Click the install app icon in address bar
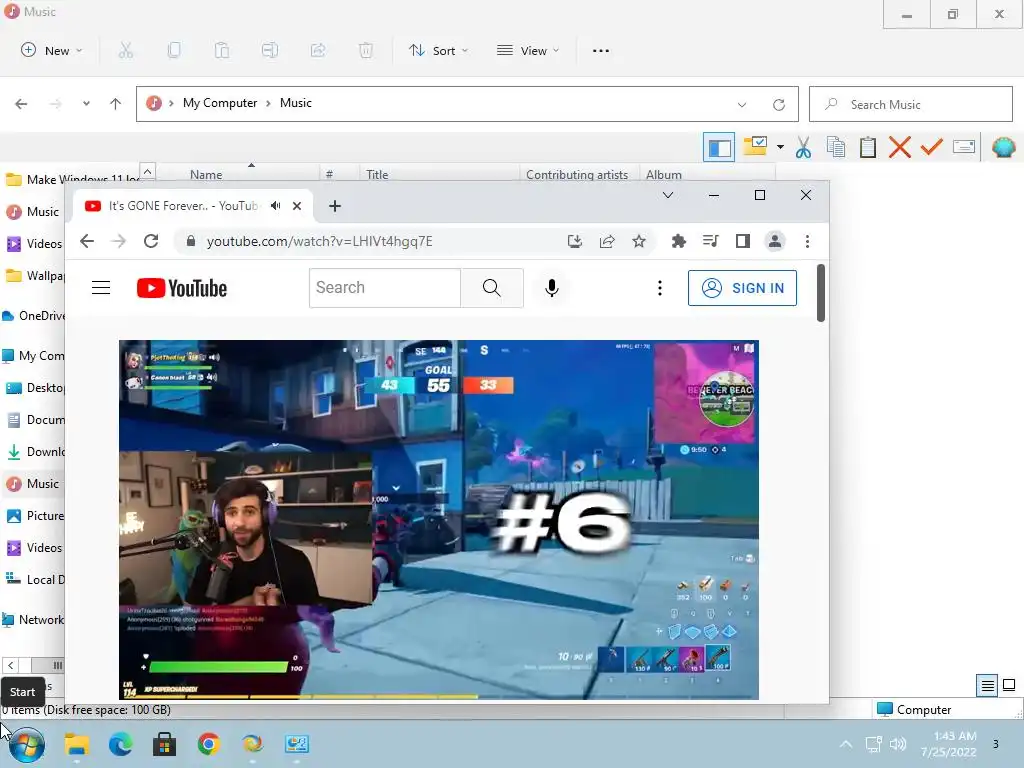The image size is (1024, 768). (575, 242)
